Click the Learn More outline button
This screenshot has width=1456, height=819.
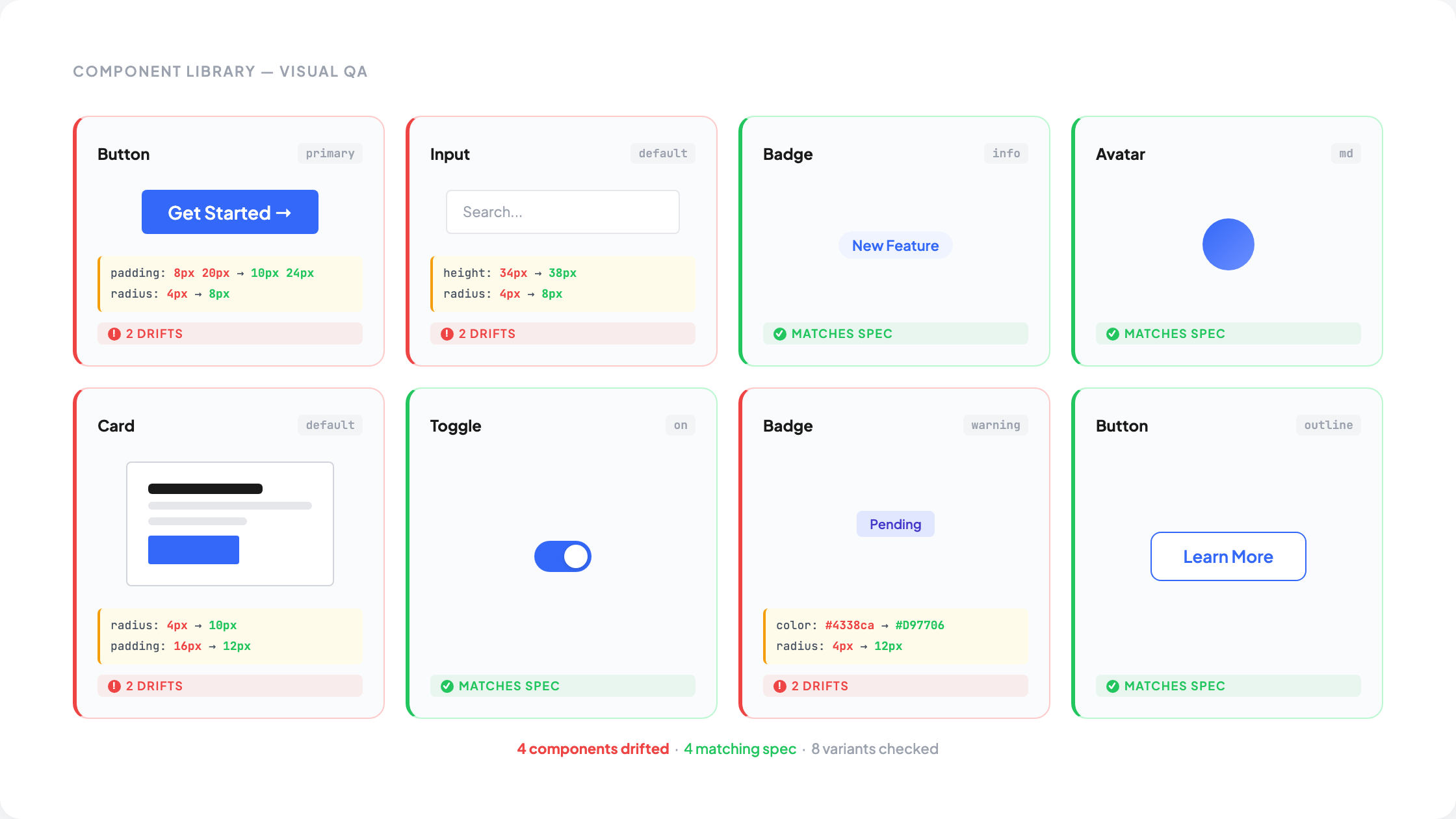coord(1228,556)
